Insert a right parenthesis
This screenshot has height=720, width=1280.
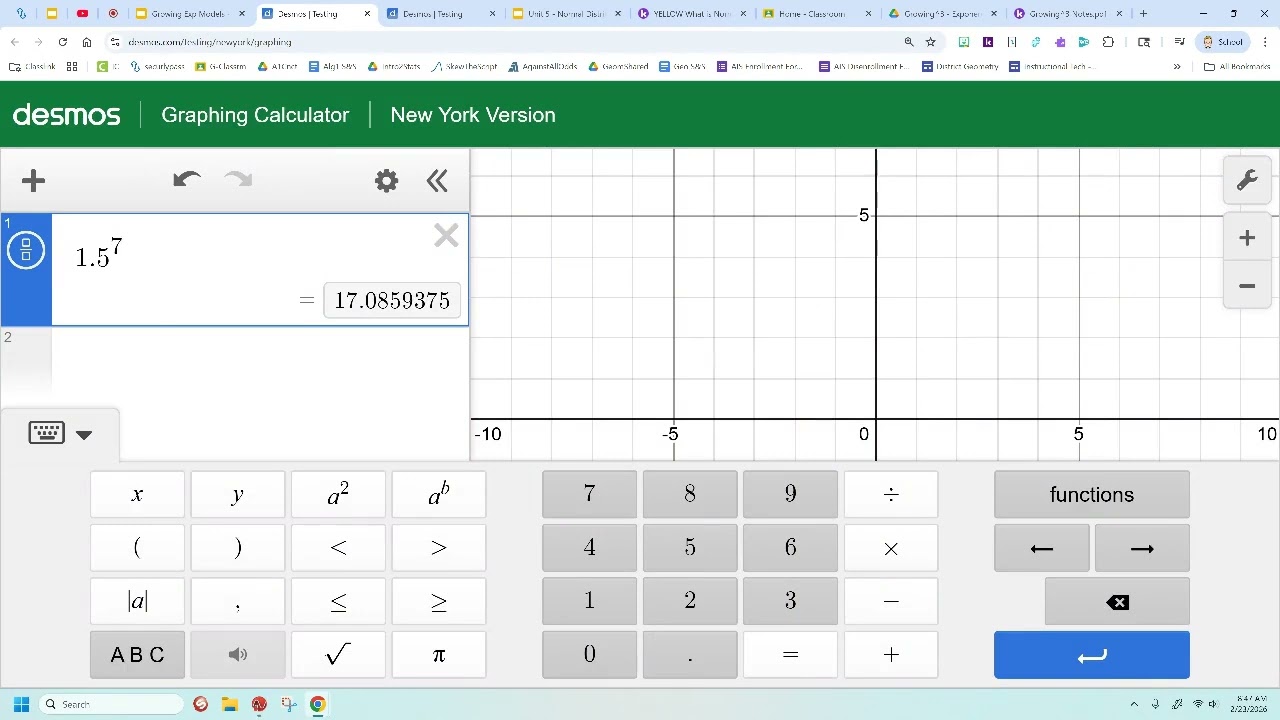(238, 548)
